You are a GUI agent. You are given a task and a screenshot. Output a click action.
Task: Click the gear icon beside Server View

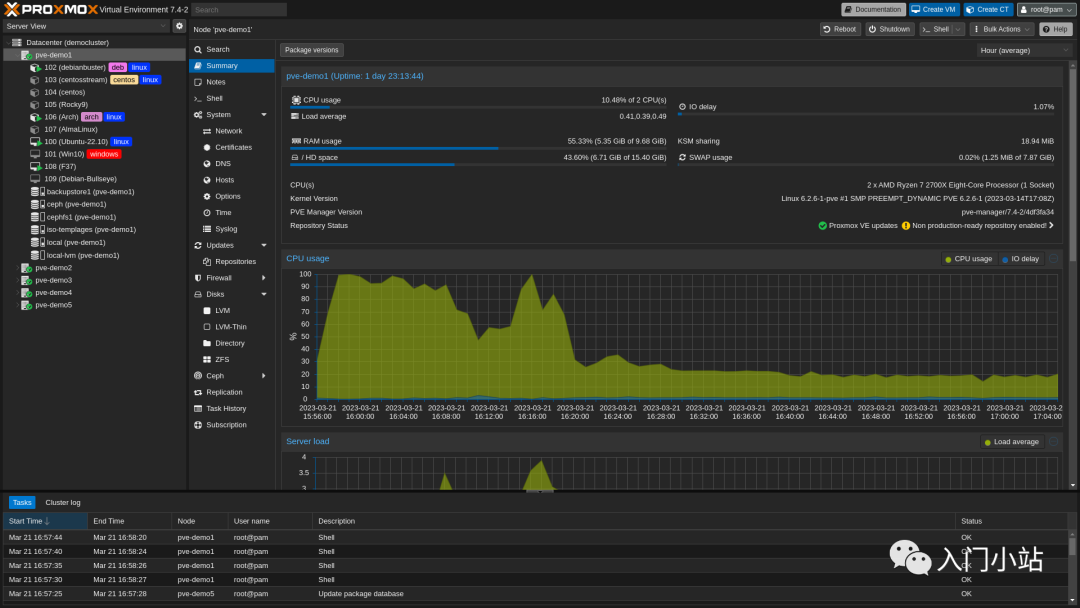[179, 26]
